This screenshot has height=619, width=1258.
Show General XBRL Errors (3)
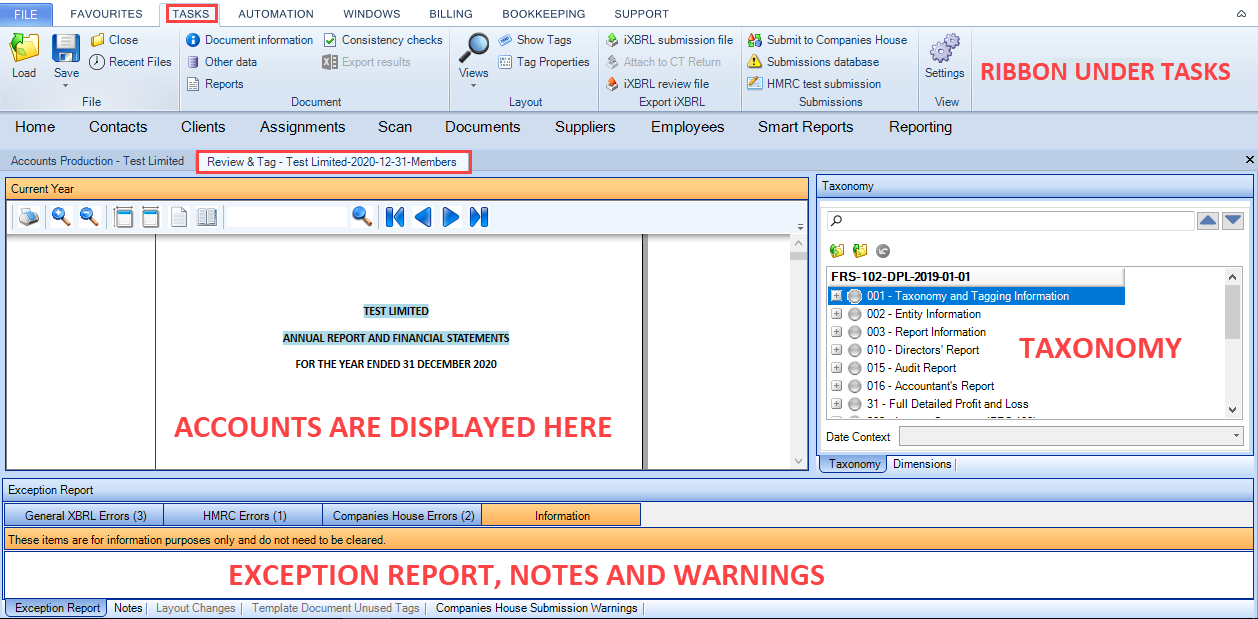(x=85, y=516)
